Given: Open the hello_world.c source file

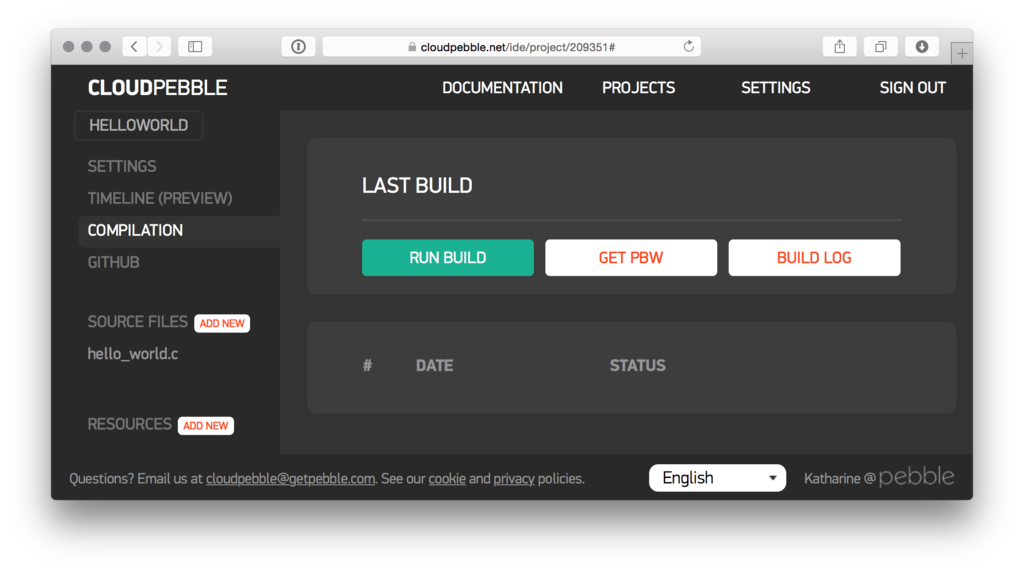Looking at the screenshot, I should pyautogui.click(x=133, y=353).
